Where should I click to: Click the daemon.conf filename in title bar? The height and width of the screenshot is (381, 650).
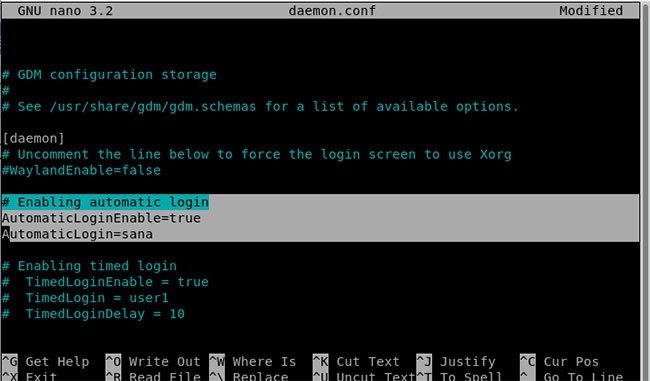[332, 10]
